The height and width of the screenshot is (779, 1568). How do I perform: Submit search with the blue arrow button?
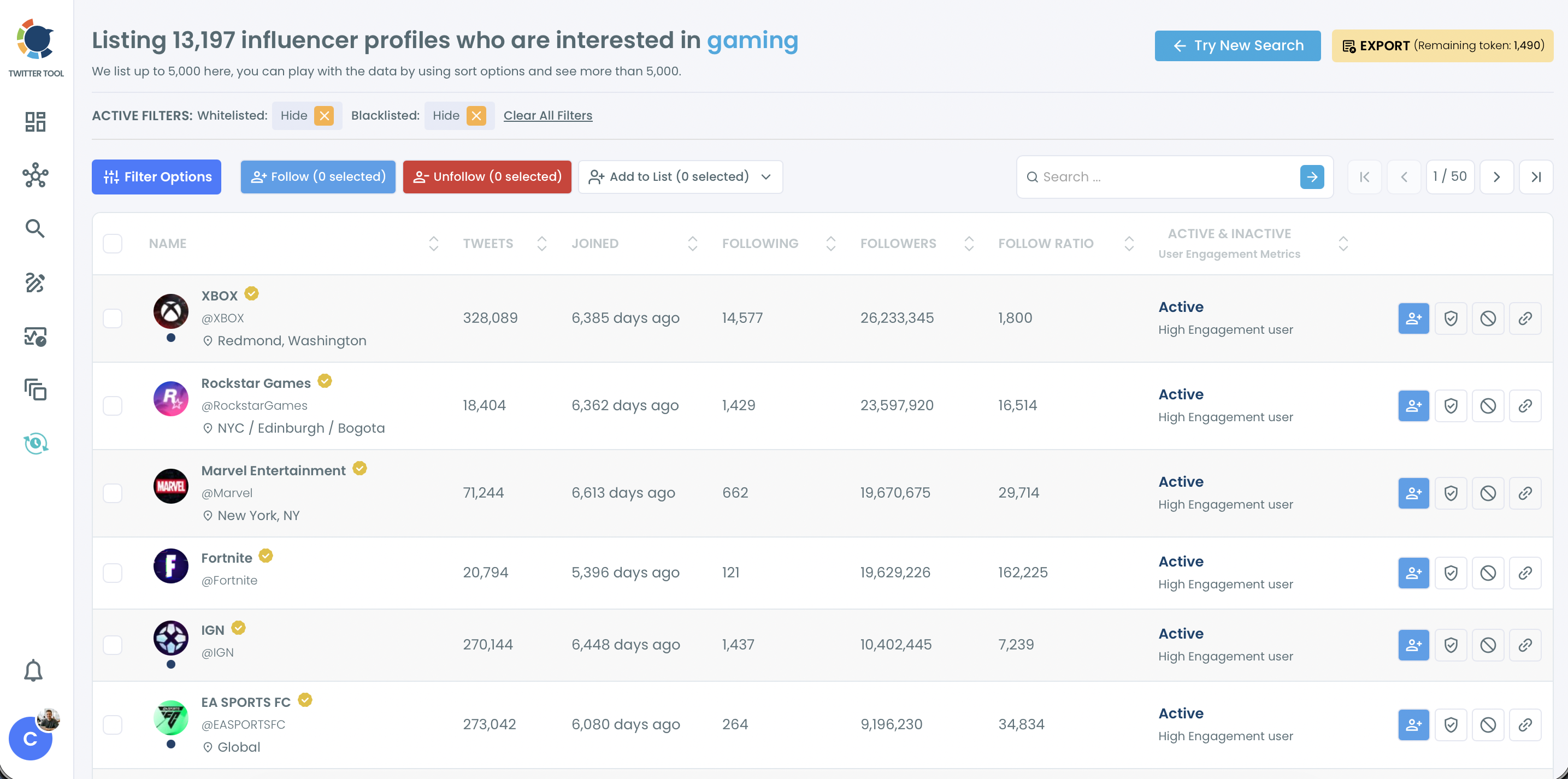pos(1312,177)
